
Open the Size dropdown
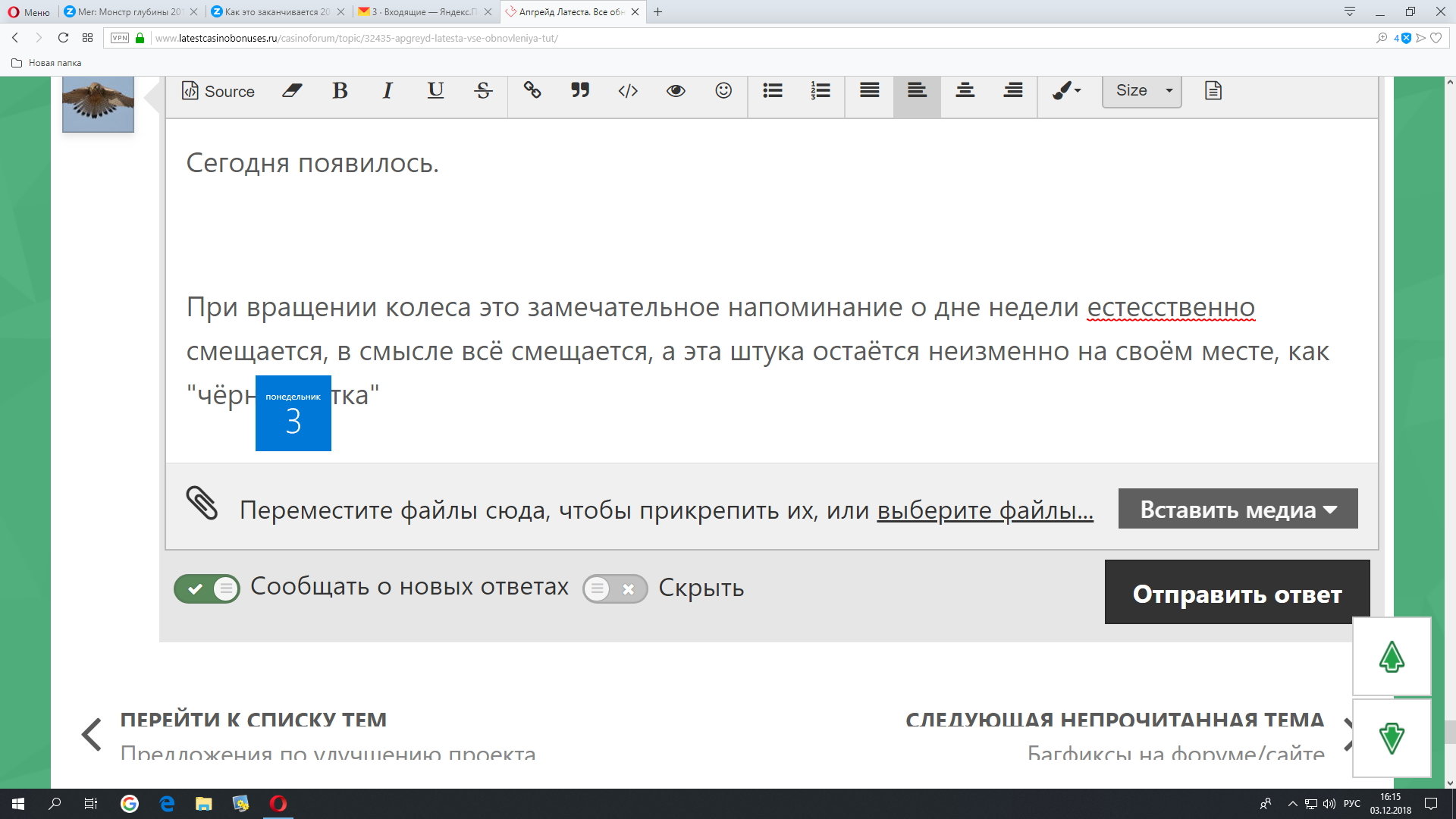pyautogui.click(x=1141, y=91)
